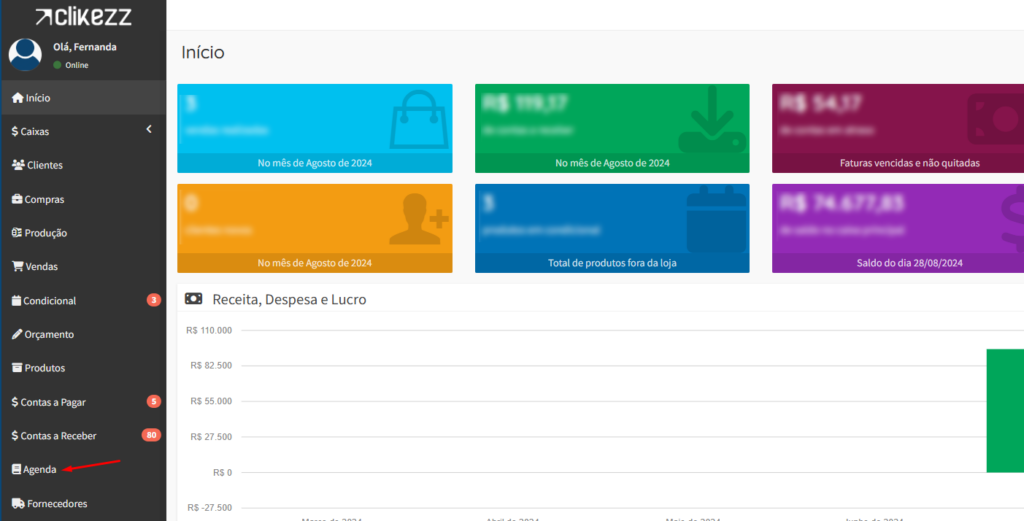The image size is (1024, 521).
Task: Click the Clientes people icon
Action: pos(18,165)
